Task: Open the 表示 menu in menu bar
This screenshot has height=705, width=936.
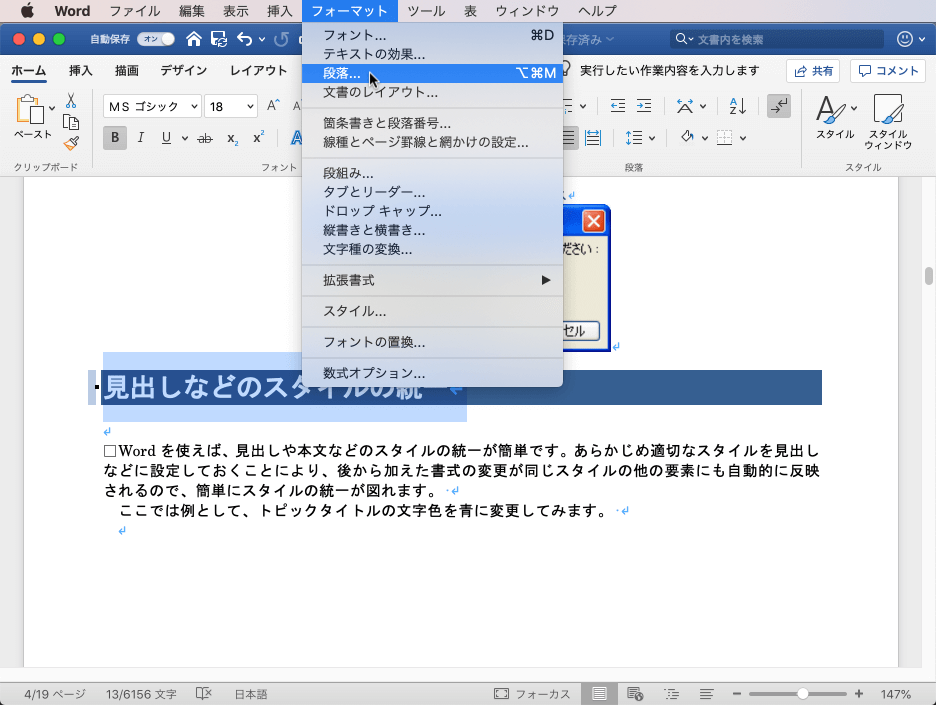Action: (236, 11)
